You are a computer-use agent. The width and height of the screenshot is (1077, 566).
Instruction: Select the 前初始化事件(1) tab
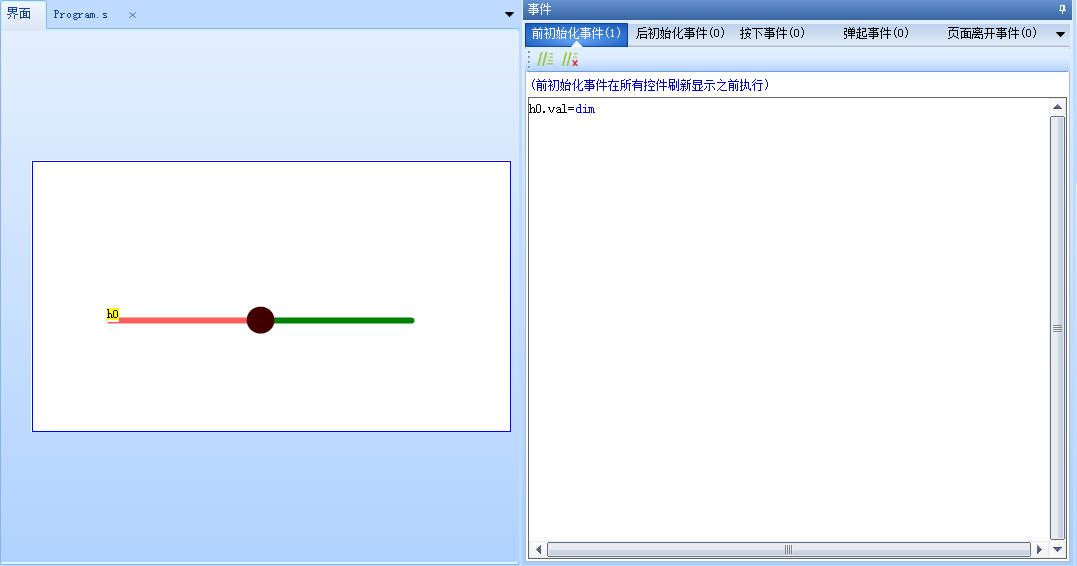(576, 34)
